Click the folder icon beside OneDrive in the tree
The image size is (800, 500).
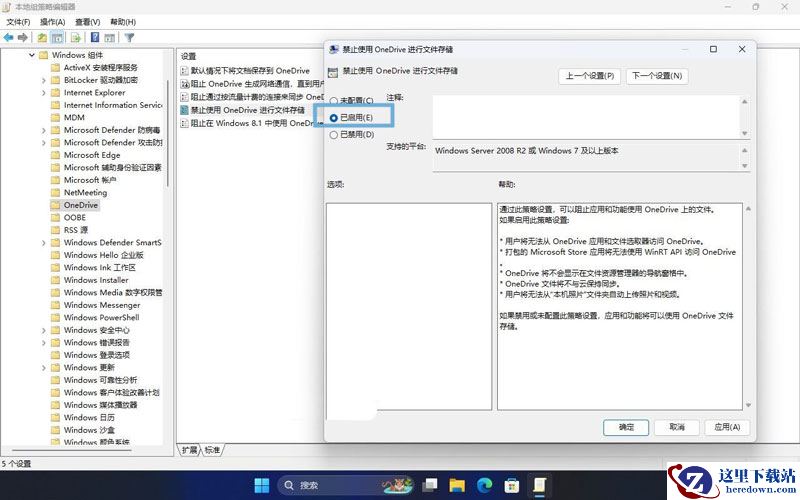tap(56, 205)
